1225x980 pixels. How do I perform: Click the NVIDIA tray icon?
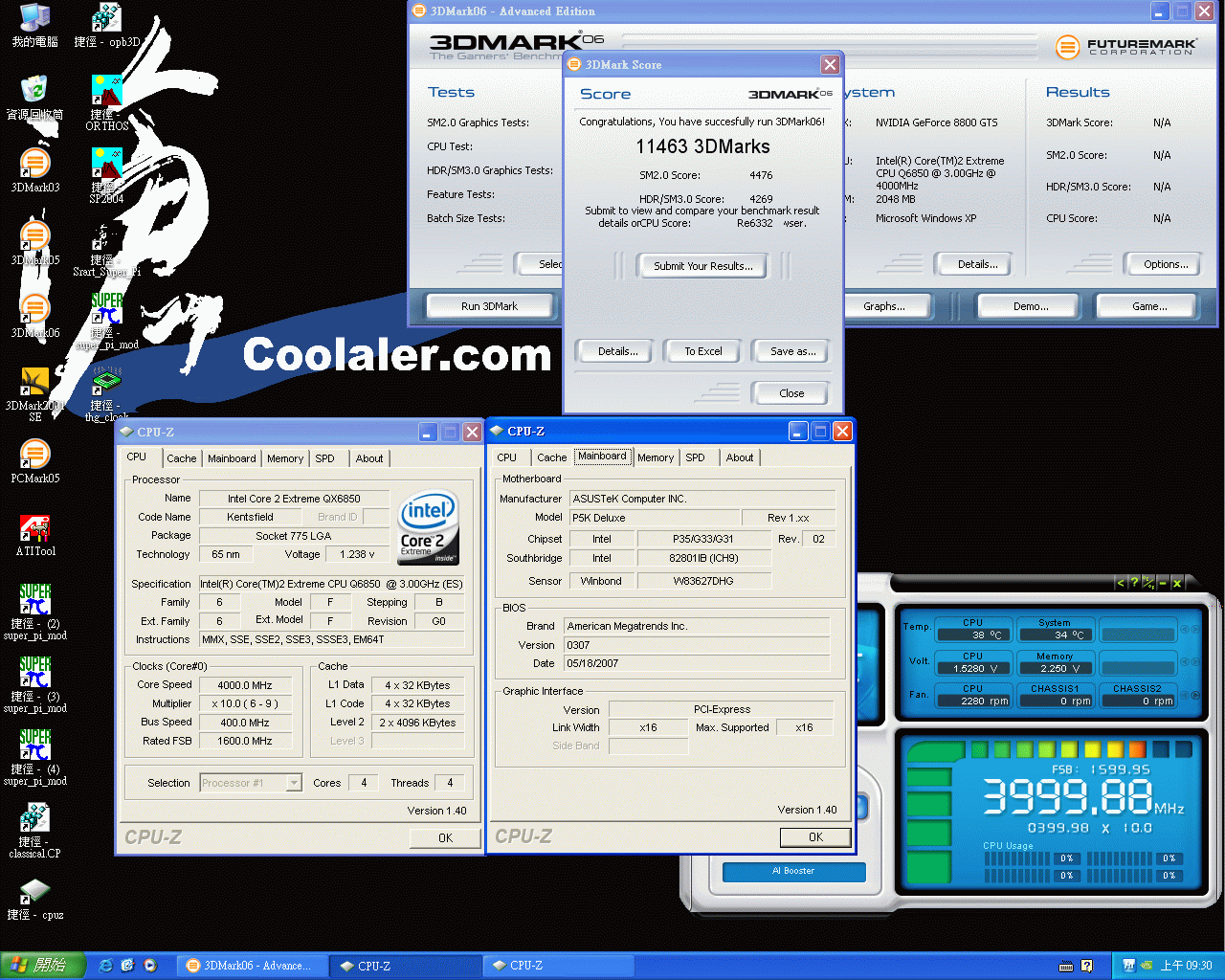click(1148, 966)
